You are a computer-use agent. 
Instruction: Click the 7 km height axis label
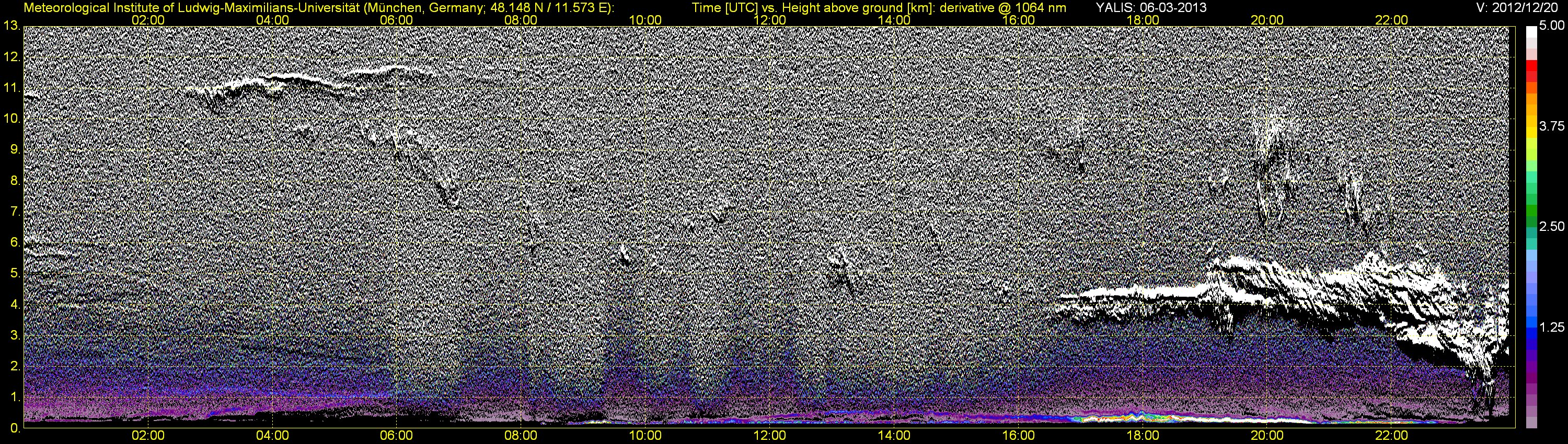[15, 212]
